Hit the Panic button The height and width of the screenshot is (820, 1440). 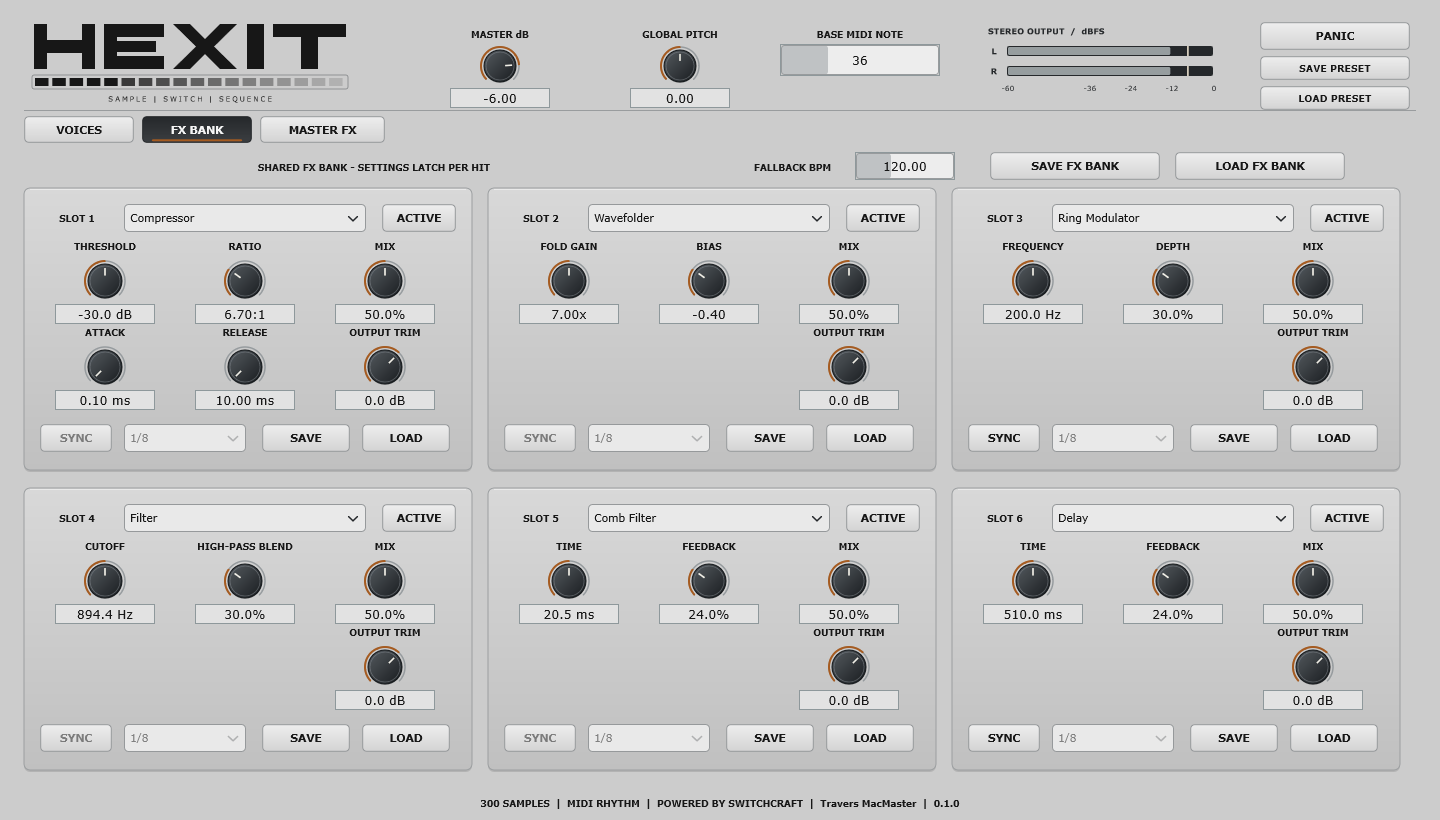(1335, 36)
